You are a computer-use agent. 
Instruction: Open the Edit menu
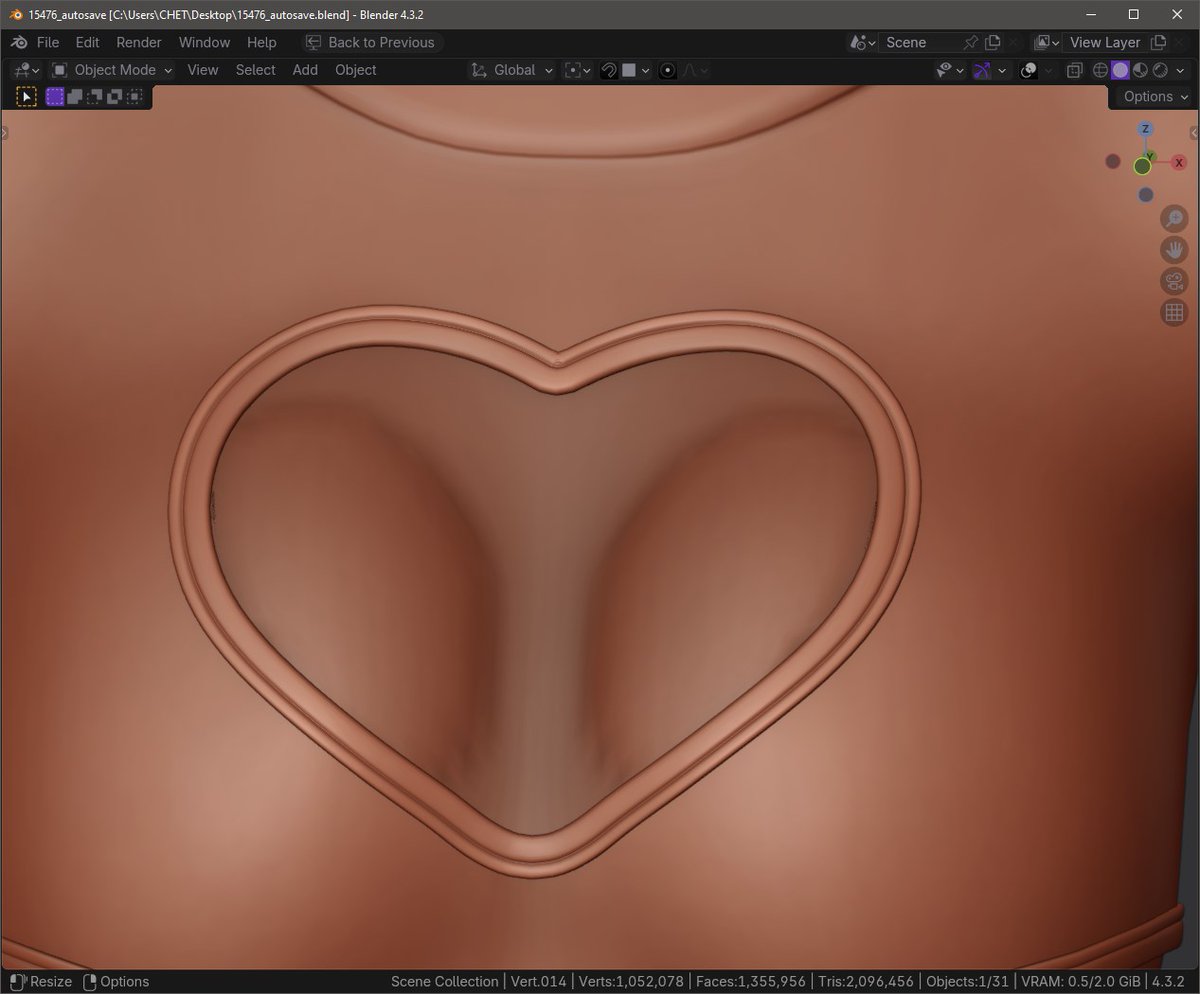pos(87,42)
